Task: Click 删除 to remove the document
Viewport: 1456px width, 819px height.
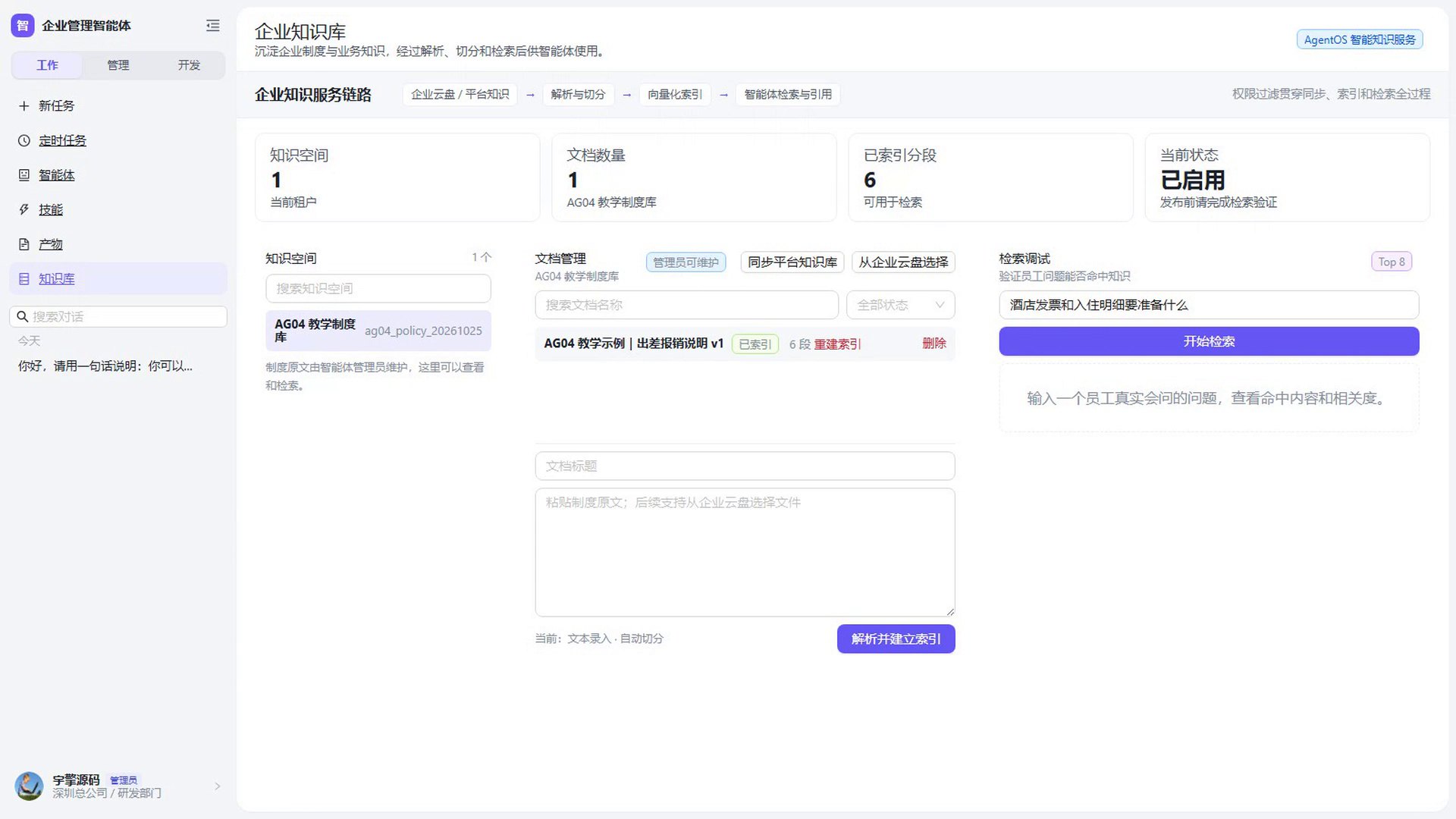Action: point(934,344)
